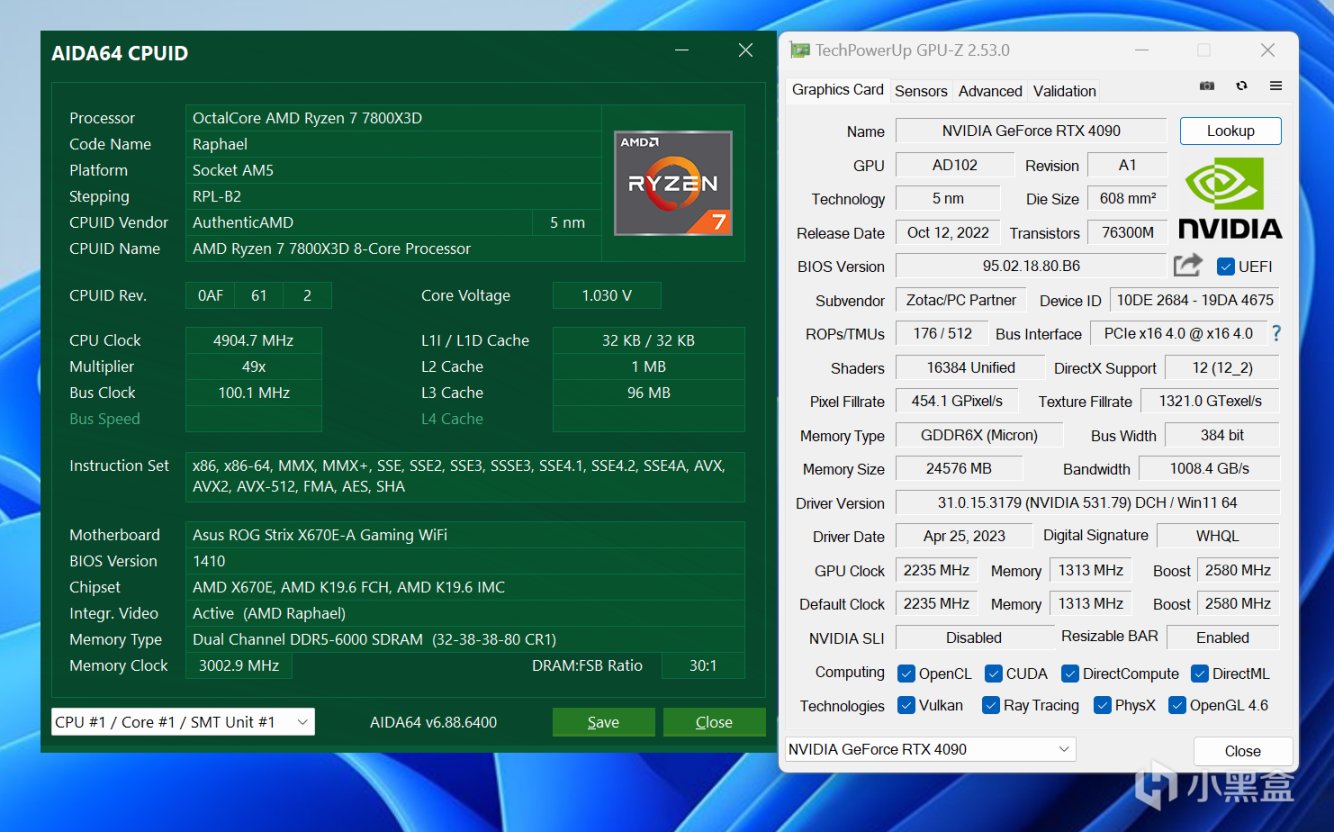Toggle the PhysX checkbox

coord(1102,706)
